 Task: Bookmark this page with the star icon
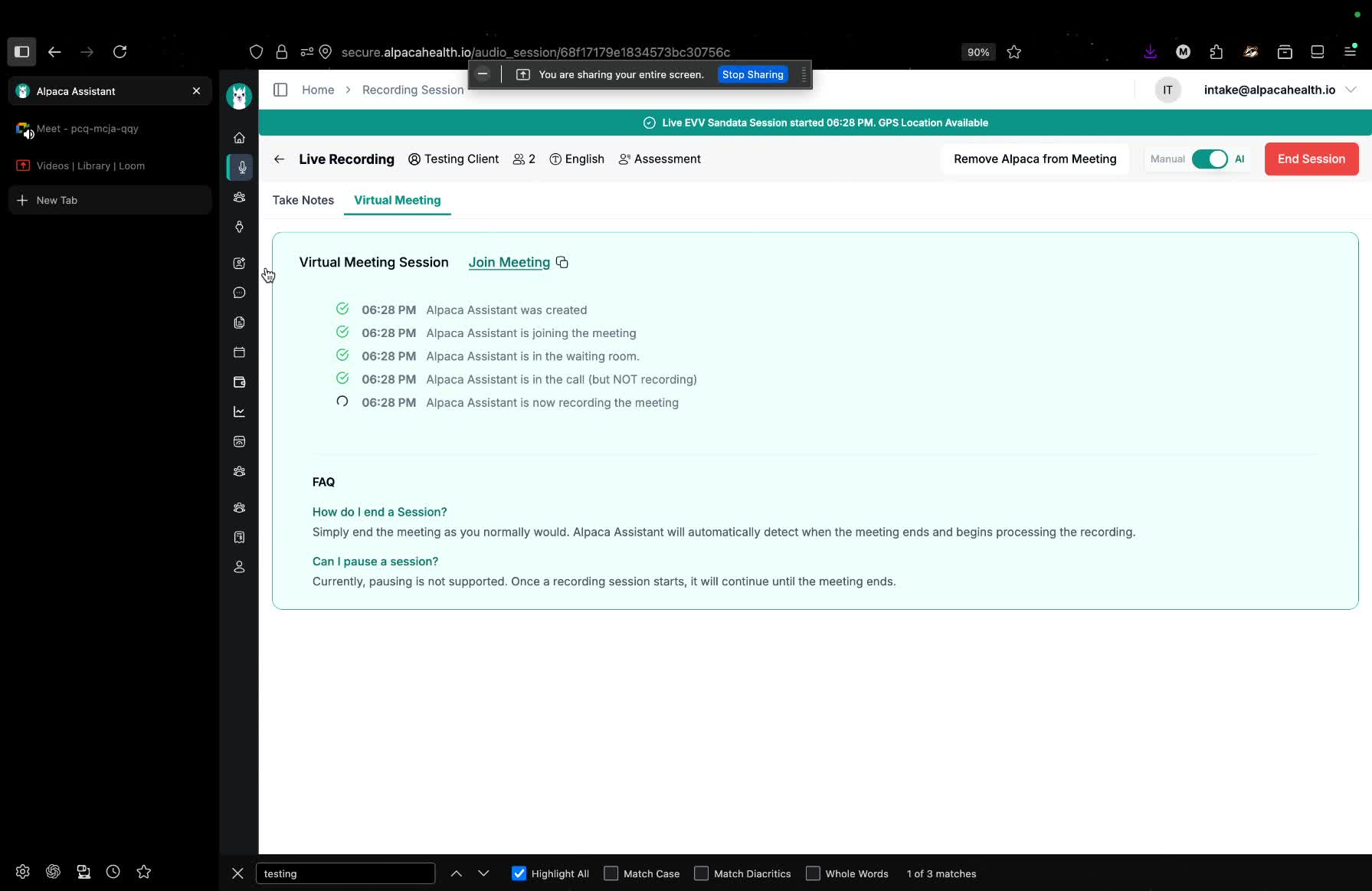(x=1014, y=52)
